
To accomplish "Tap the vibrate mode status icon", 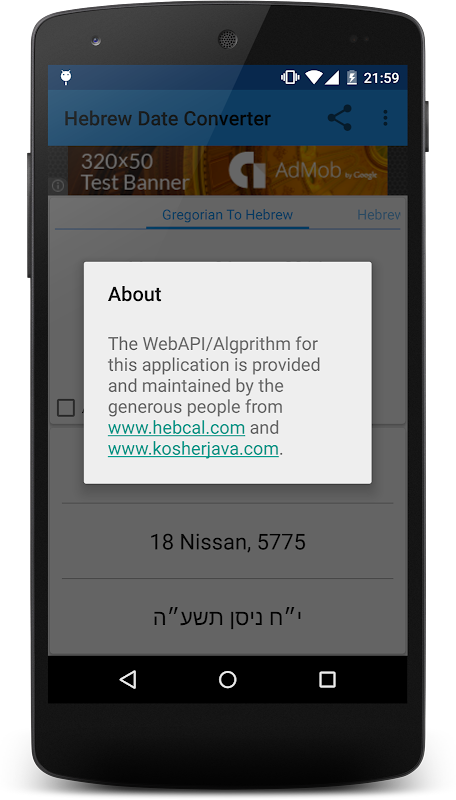I will click(x=290, y=78).
